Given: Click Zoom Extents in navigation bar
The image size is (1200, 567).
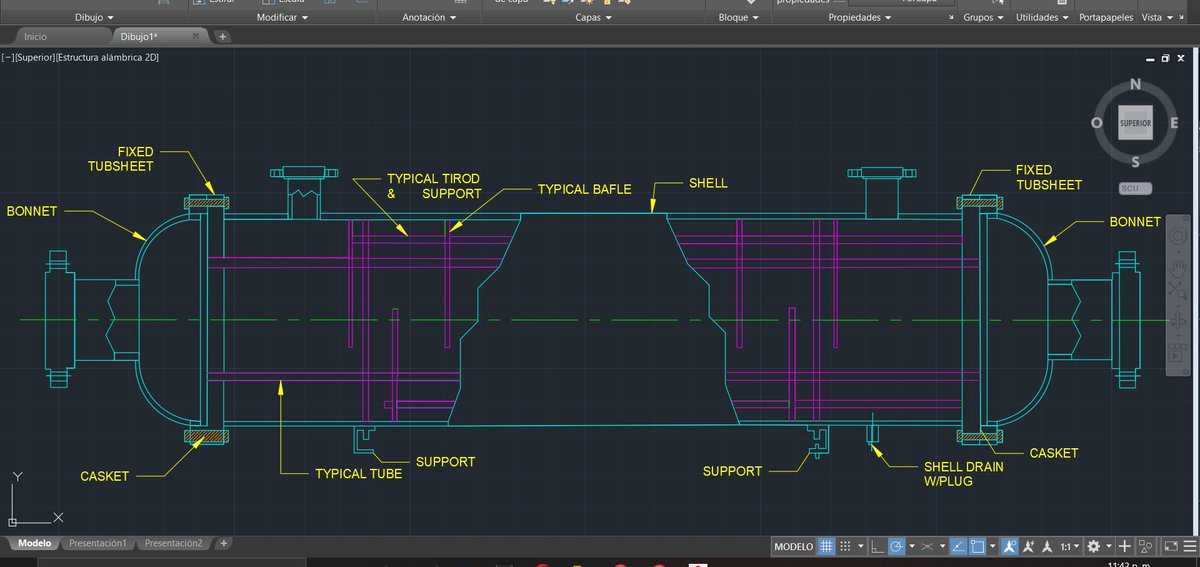Looking at the screenshot, I should coord(1178,291).
